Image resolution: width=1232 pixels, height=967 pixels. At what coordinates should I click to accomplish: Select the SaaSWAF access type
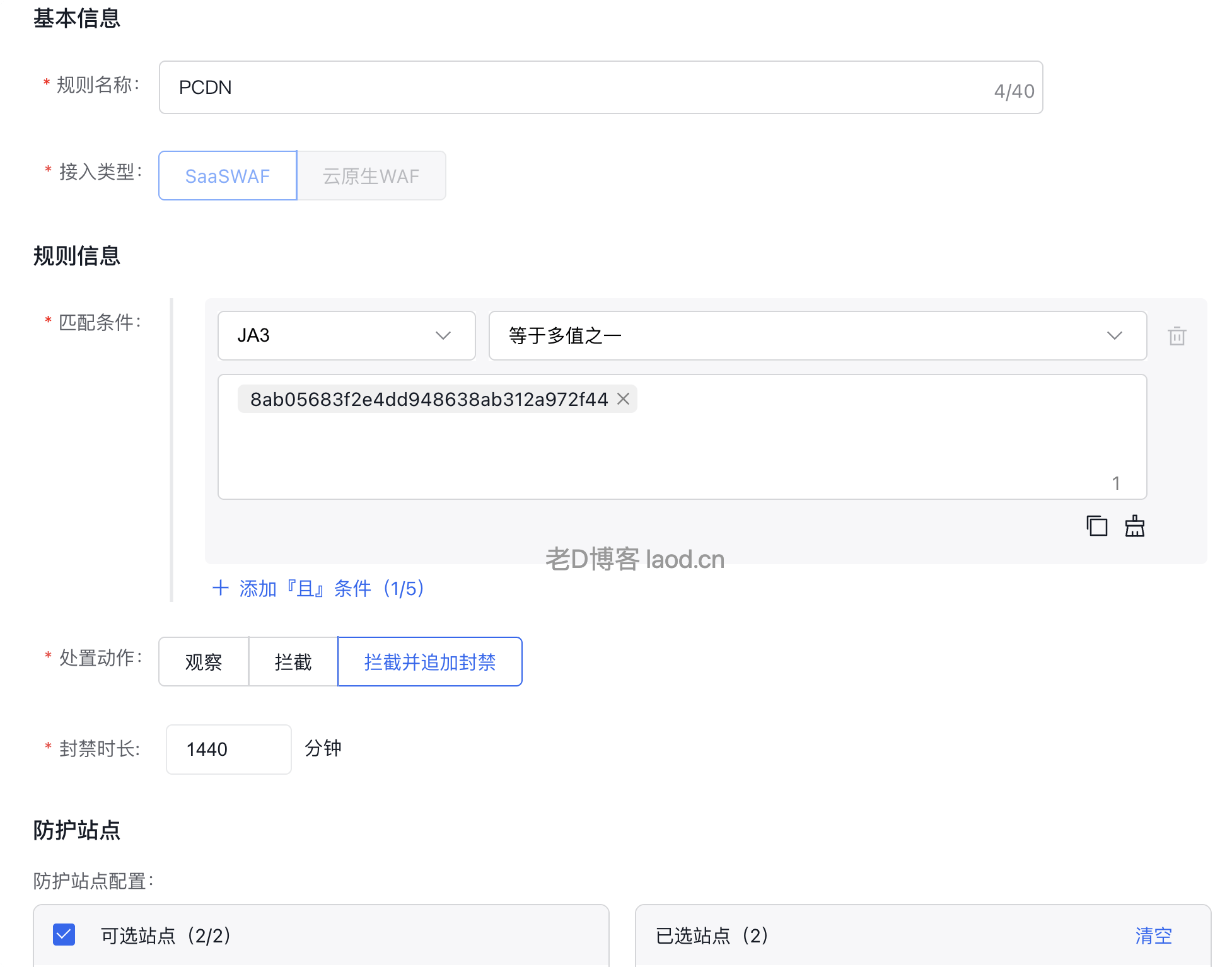227,176
